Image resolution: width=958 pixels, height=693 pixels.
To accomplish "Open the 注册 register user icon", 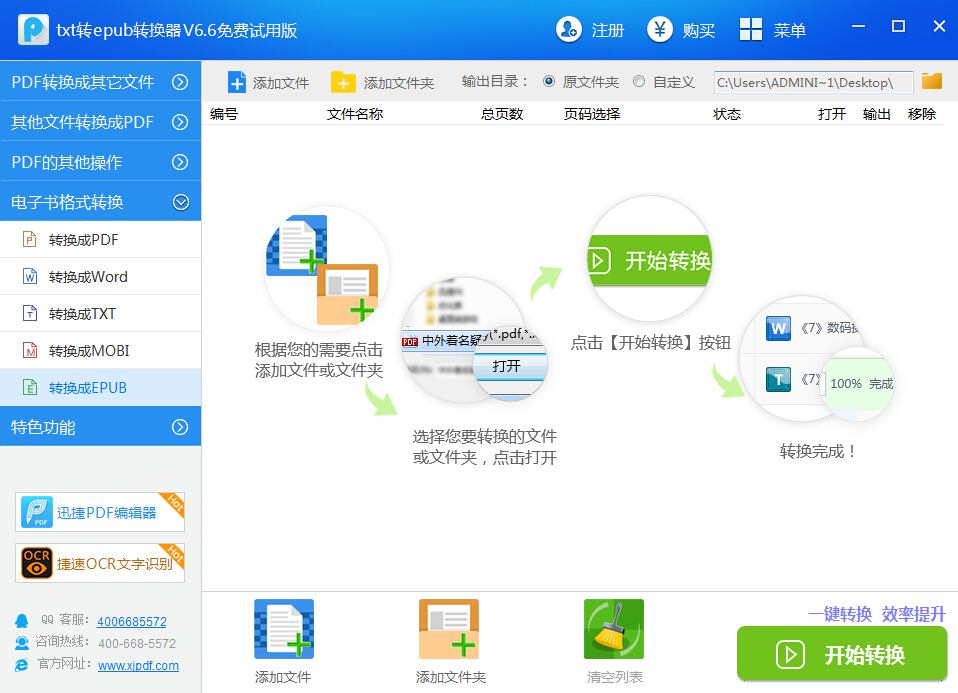I will tap(569, 29).
